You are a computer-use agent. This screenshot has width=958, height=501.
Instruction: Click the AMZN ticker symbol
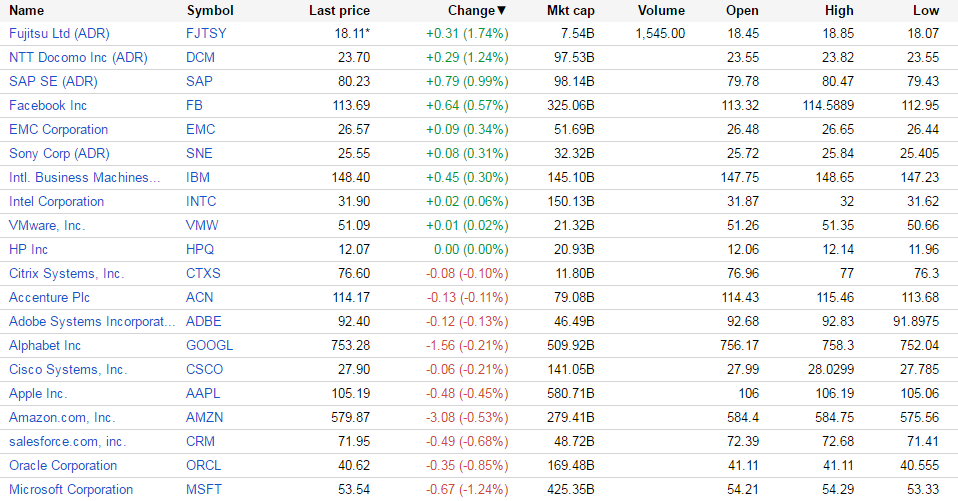(206, 417)
